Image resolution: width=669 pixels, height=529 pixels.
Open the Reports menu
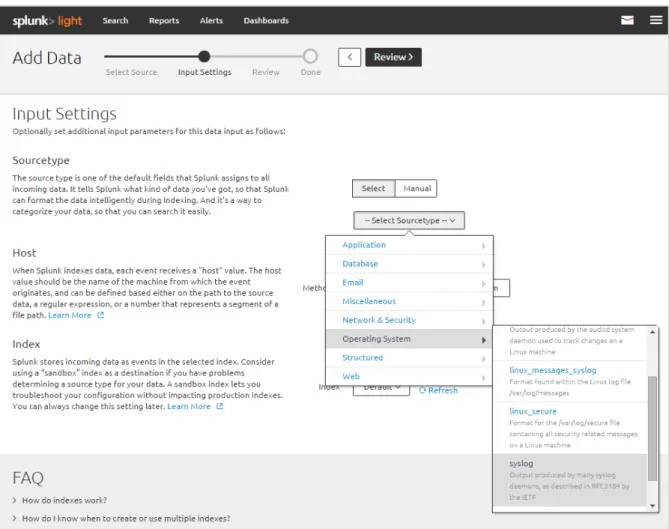tap(164, 20)
